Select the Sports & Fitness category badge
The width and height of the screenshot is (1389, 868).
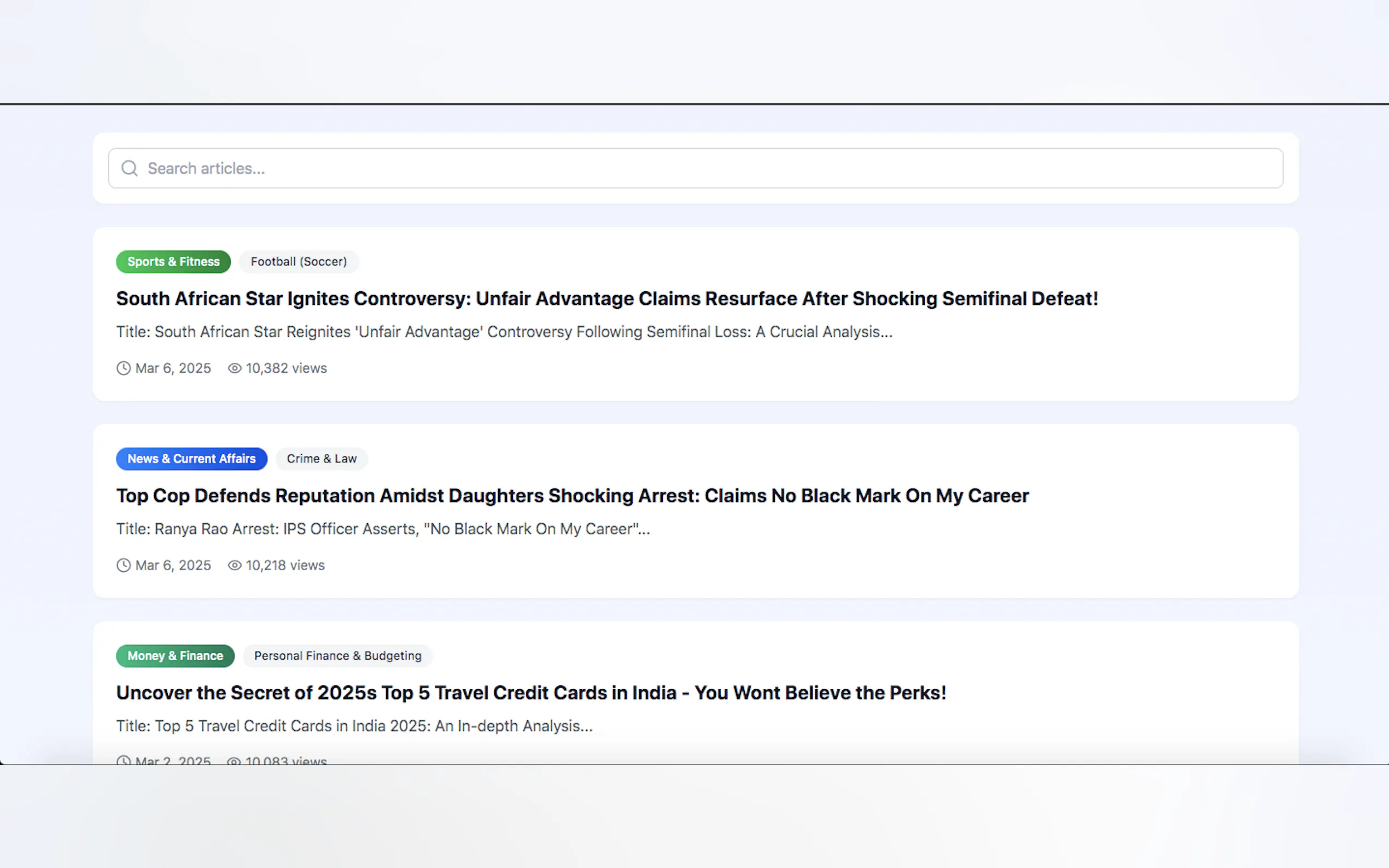click(x=173, y=262)
